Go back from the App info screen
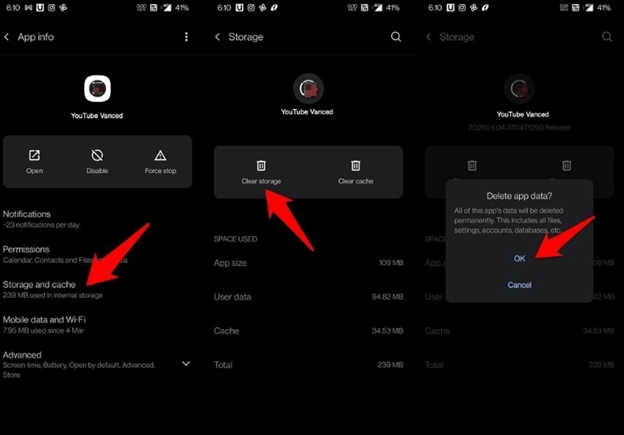The image size is (624, 435). (x=7, y=37)
